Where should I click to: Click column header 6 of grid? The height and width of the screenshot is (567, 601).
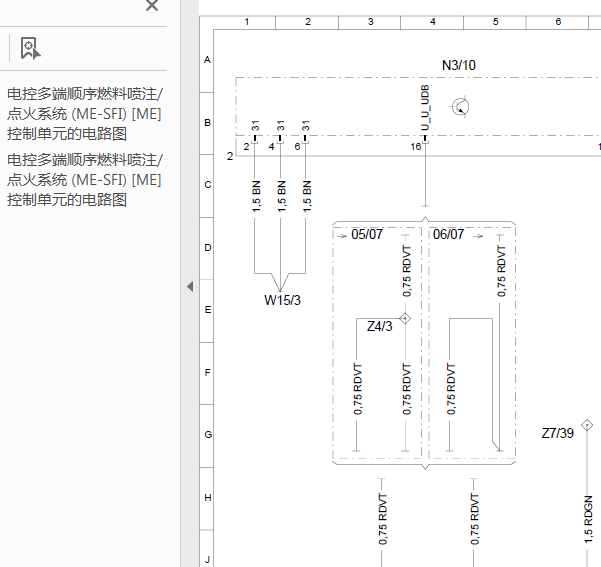[x=558, y=22]
